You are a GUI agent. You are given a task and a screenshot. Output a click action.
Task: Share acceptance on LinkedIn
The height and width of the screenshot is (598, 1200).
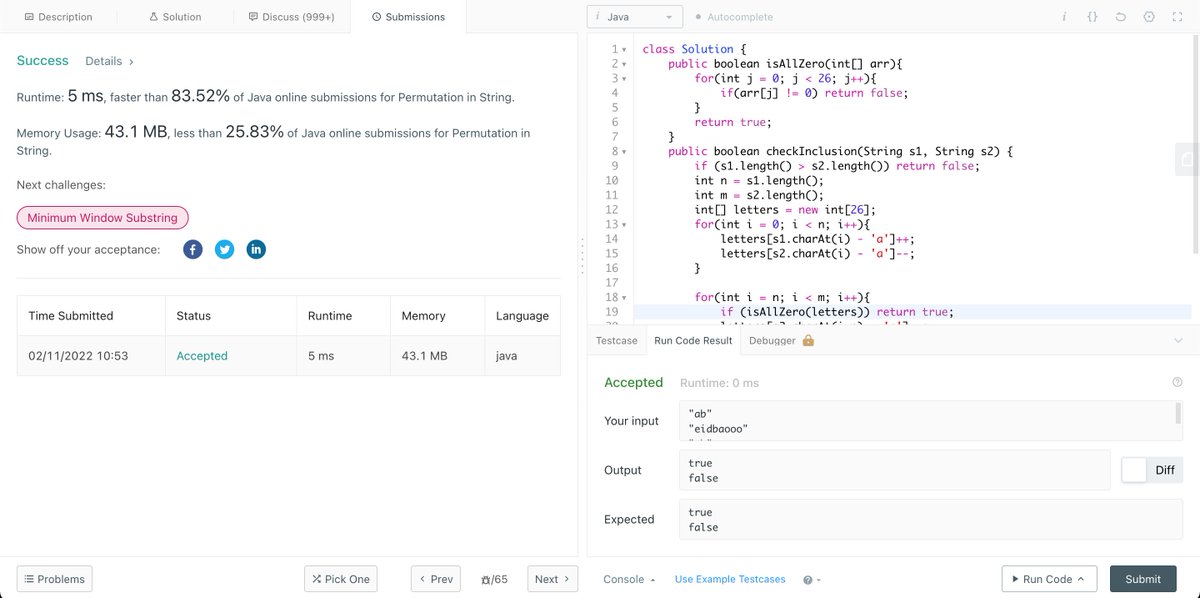pyautogui.click(x=256, y=249)
